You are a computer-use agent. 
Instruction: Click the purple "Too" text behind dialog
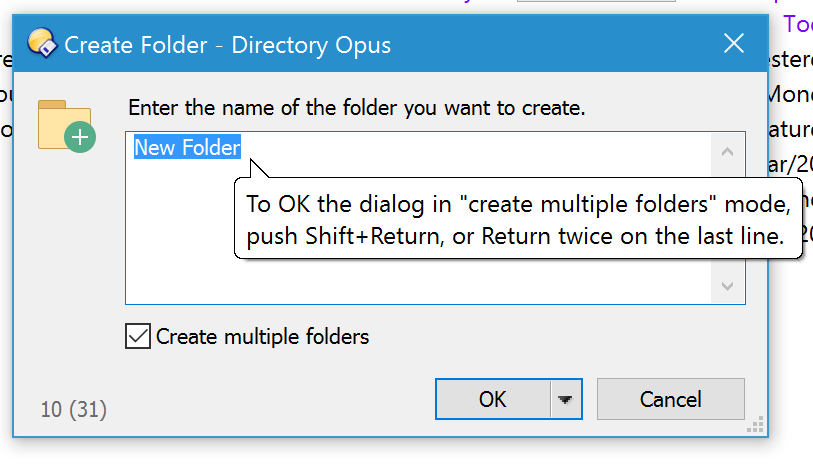[797, 24]
